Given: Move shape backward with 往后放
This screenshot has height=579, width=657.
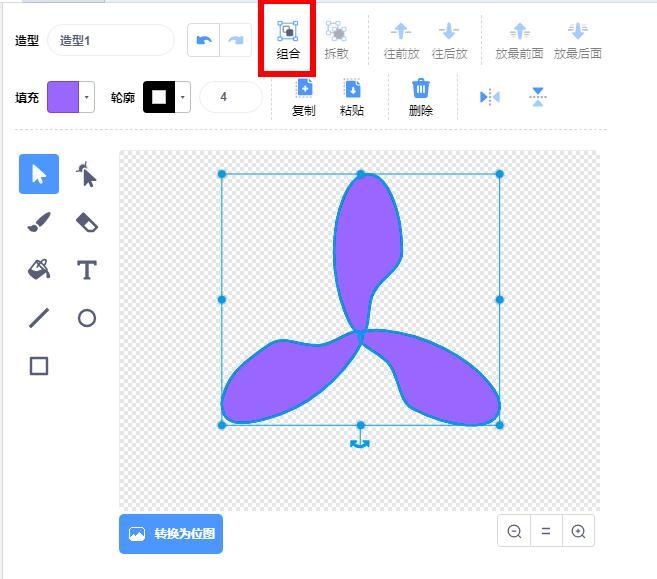Looking at the screenshot, I should [x=449, y=40].
